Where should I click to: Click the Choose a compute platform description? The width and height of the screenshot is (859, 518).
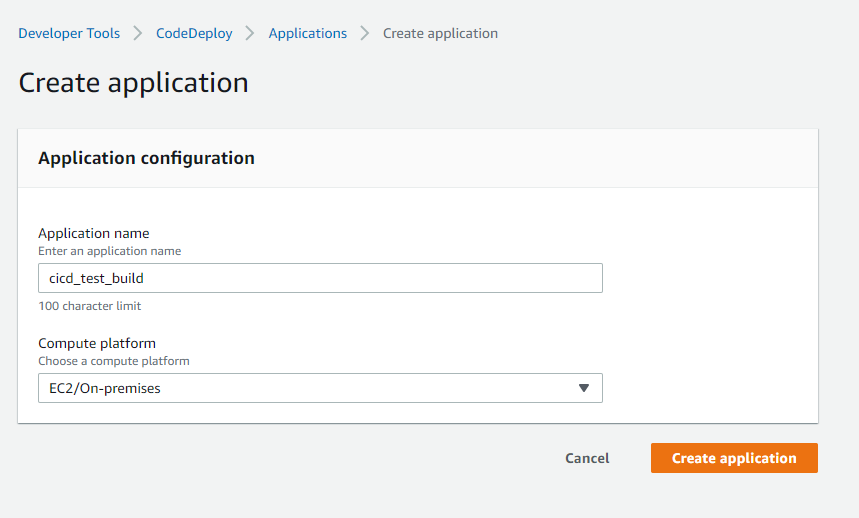click(114, 361)
